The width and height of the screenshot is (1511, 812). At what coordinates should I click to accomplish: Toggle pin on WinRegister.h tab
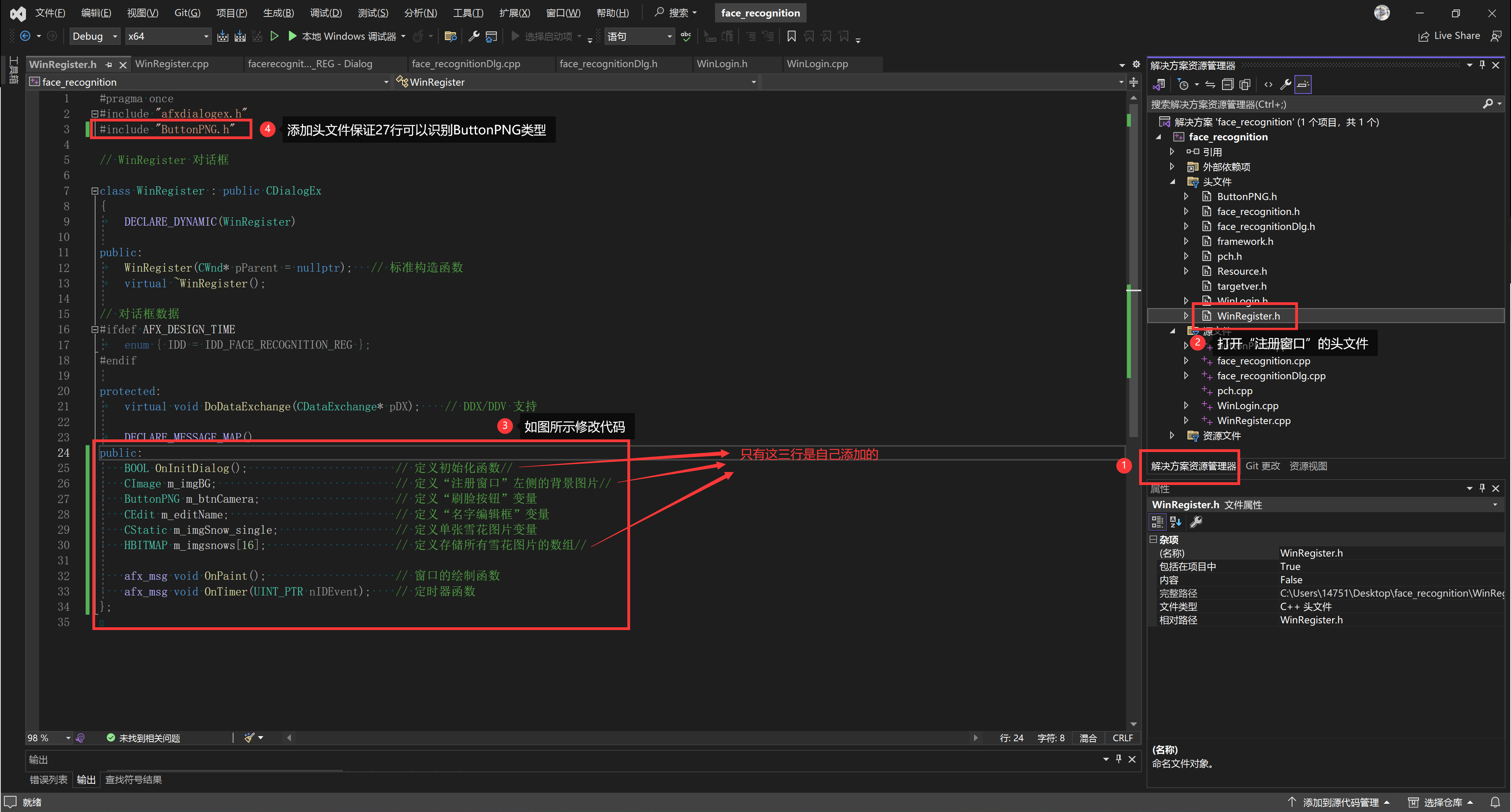[x=108, y=64]
